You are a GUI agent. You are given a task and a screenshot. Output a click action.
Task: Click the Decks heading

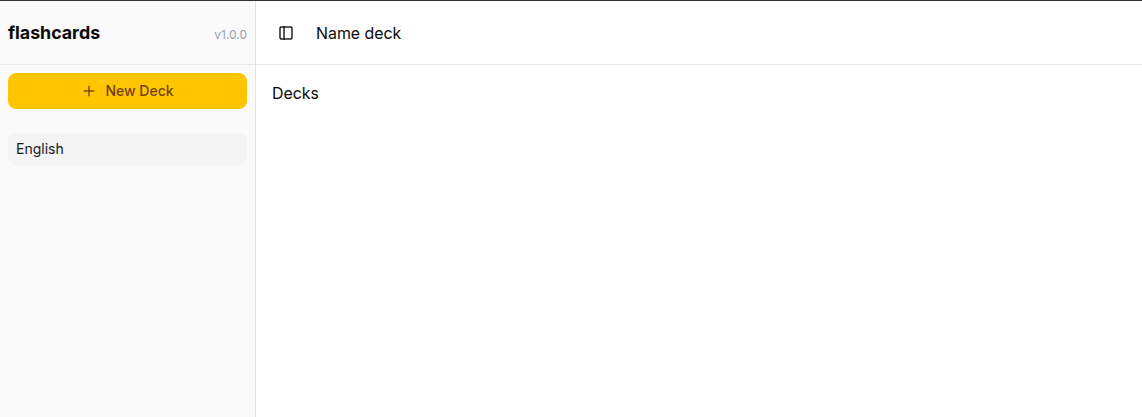(295, 94)
